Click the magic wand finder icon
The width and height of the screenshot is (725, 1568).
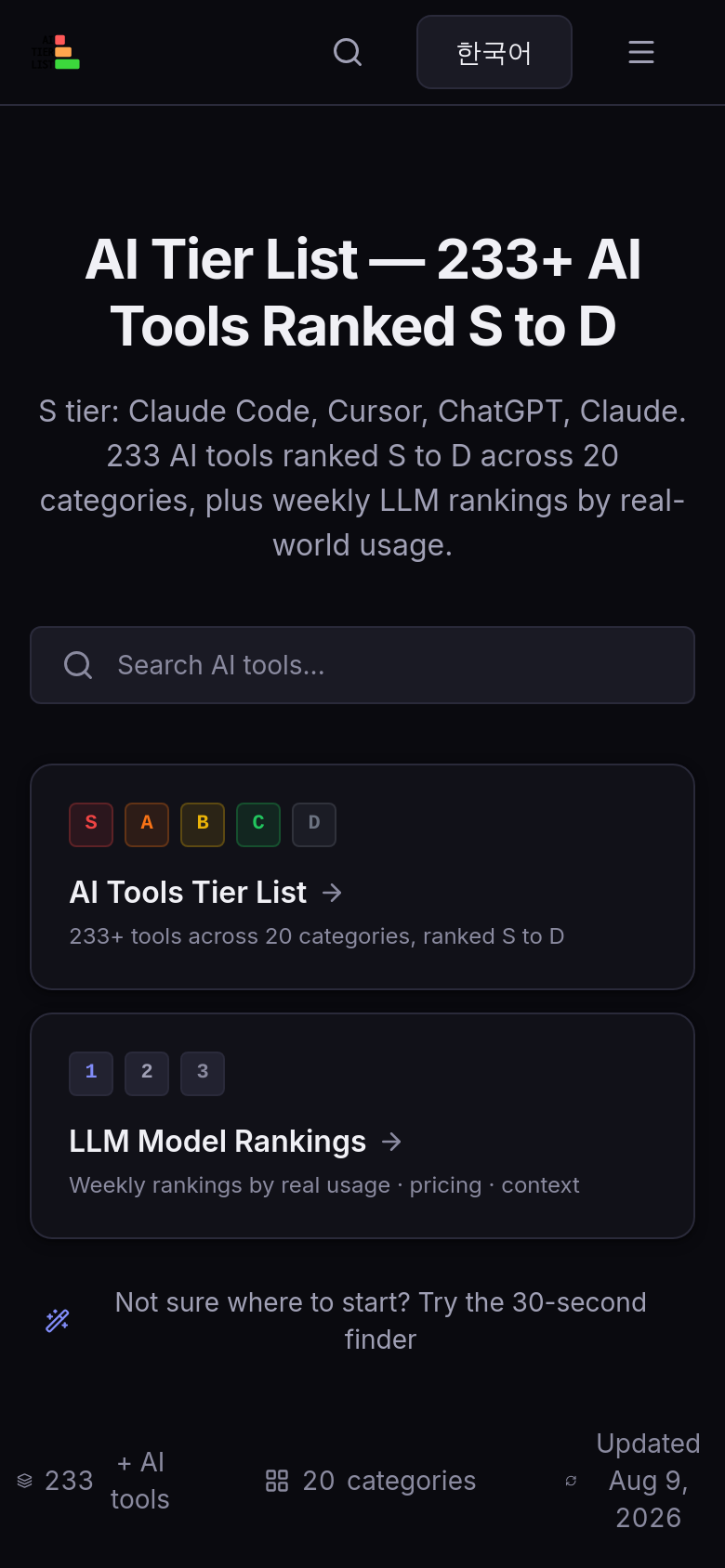(x=58, y=1320)
